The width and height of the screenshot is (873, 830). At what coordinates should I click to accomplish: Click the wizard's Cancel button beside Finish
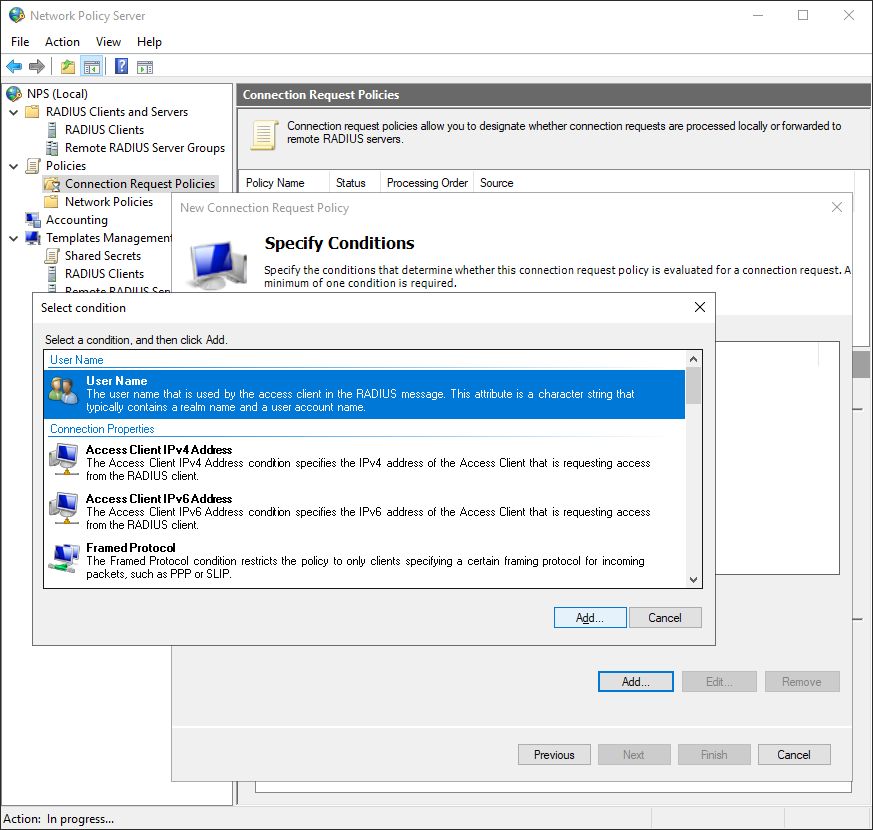click(794, 754)
